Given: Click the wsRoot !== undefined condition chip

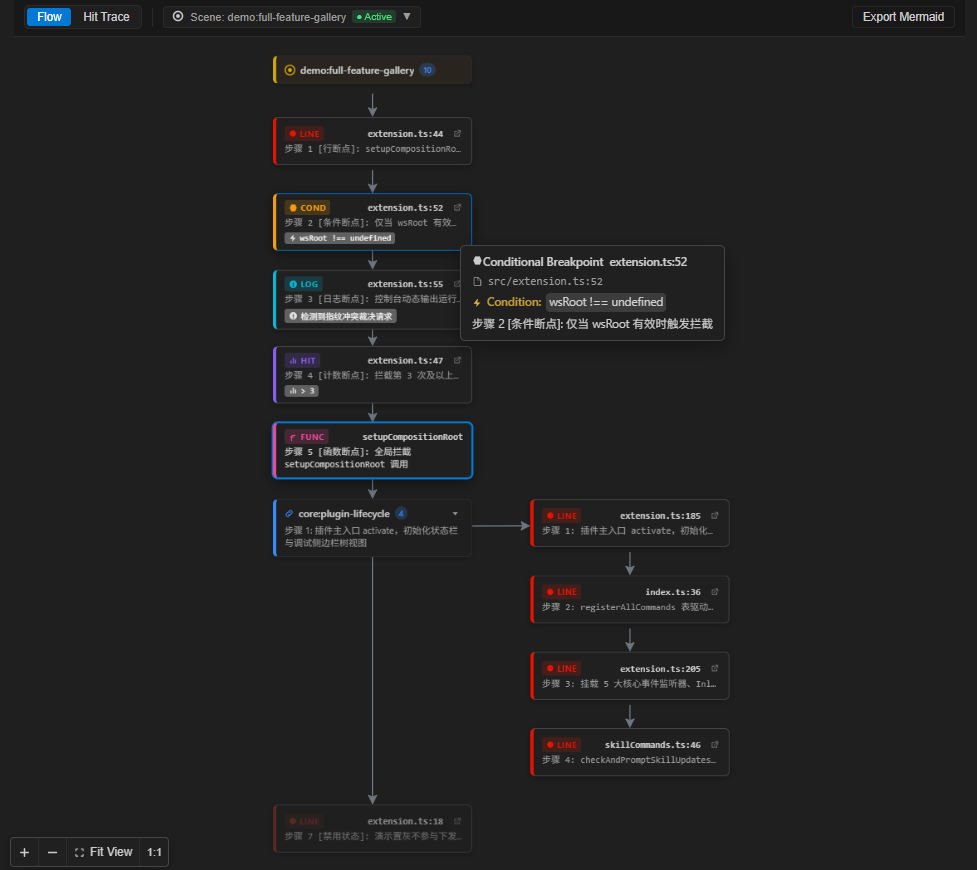Looking at the screenshot, I should coord(340,238).
